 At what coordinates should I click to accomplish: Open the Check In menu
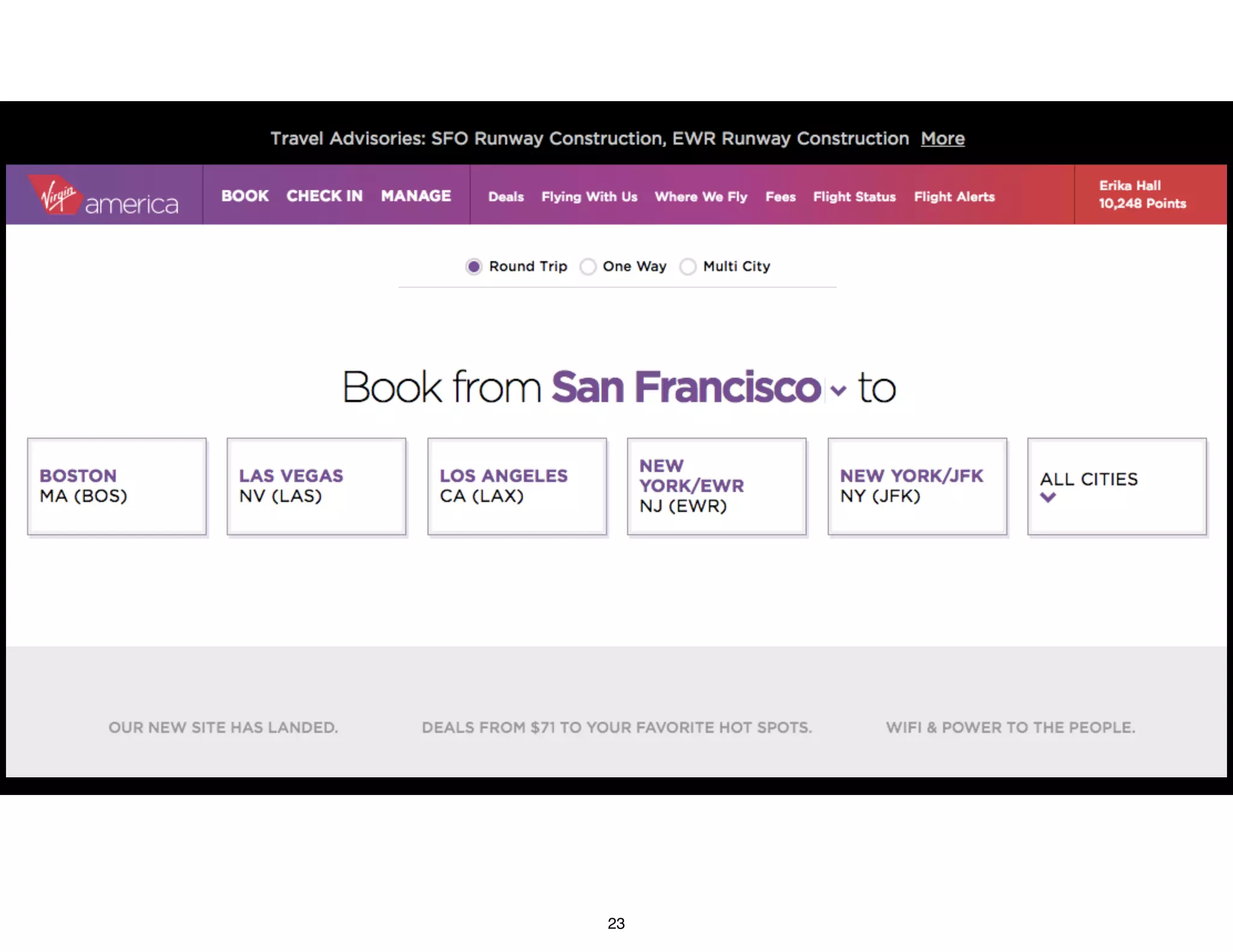[325, 196]
